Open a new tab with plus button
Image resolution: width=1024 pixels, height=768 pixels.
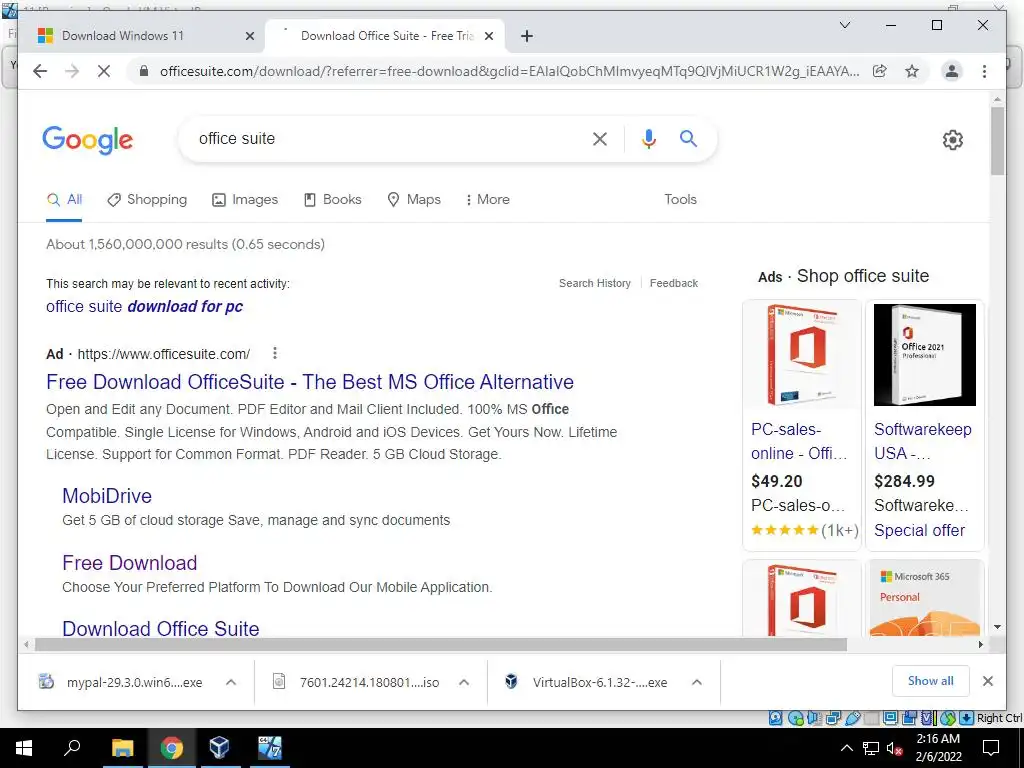tap(527, 36)
